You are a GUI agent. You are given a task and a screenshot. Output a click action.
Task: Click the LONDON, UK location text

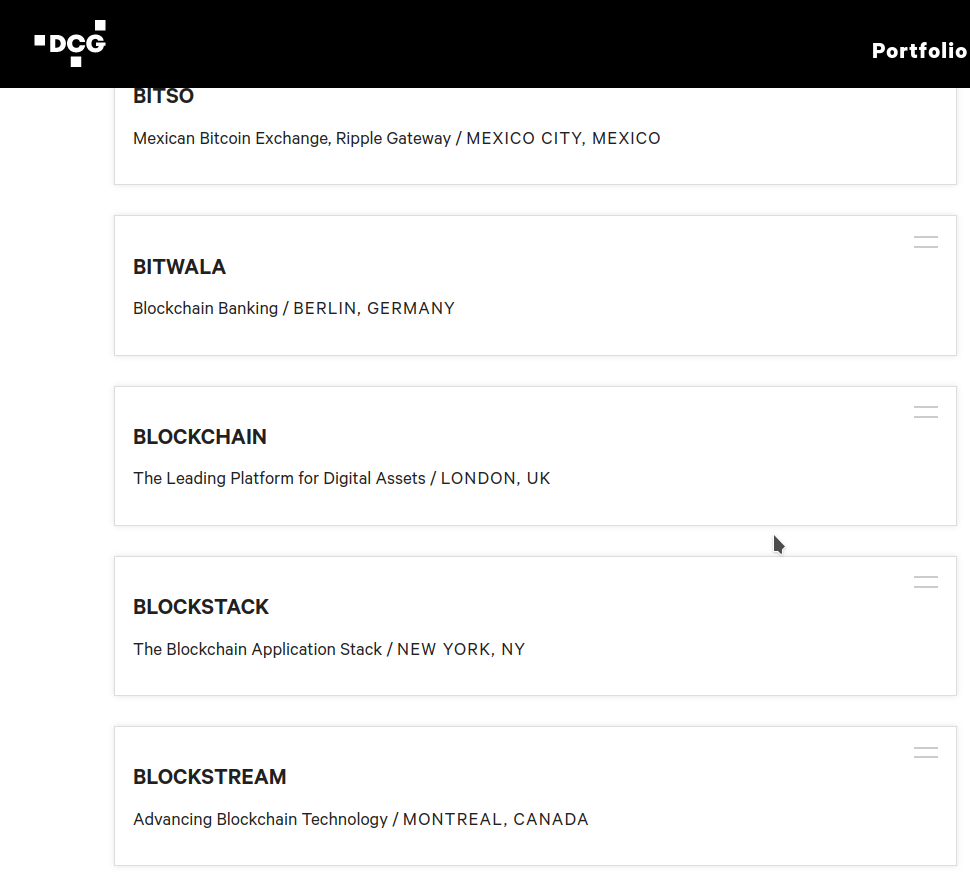click(496, 478)
